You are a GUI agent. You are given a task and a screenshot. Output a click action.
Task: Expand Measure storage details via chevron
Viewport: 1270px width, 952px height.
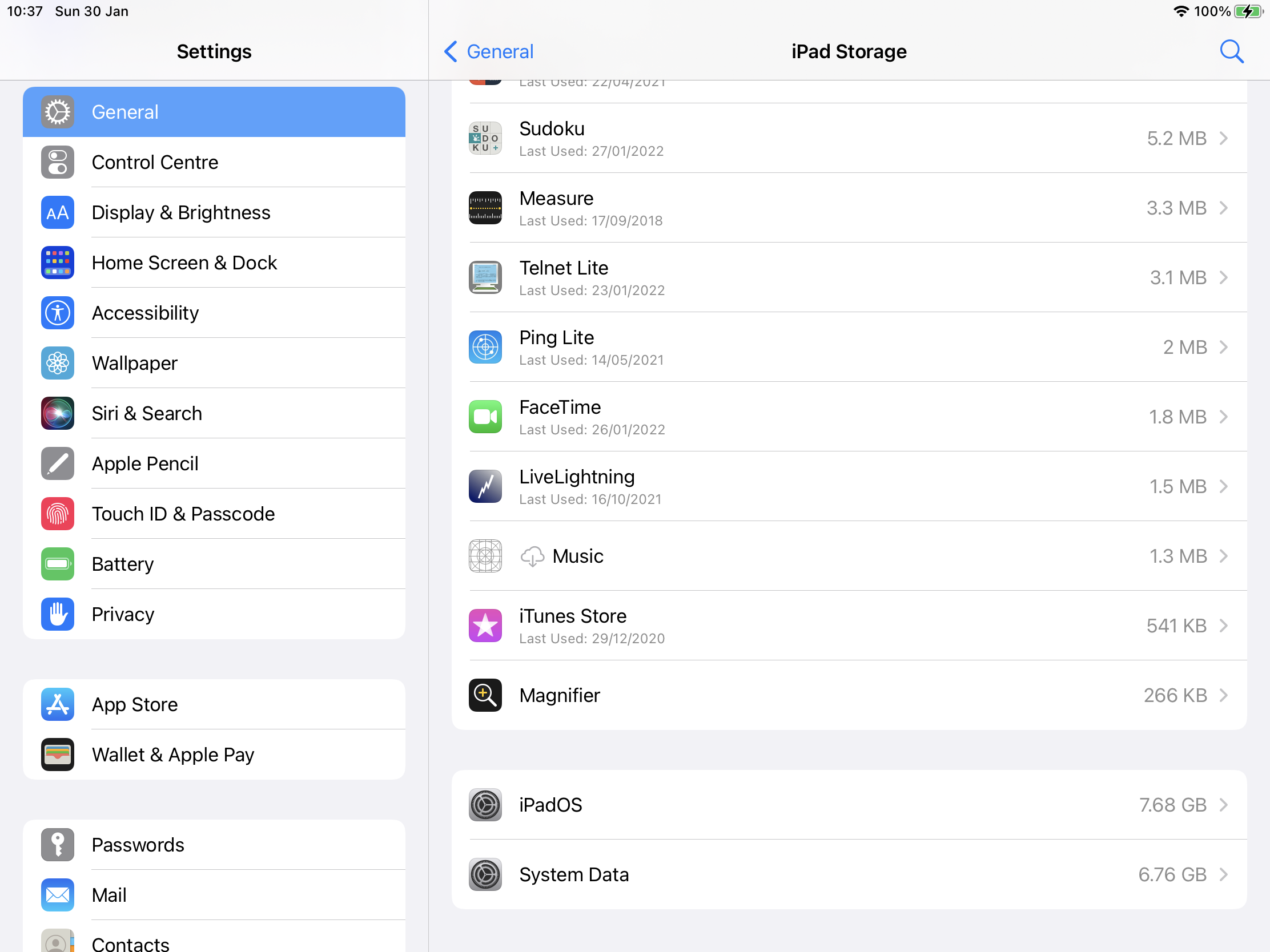pos(1224,208)
